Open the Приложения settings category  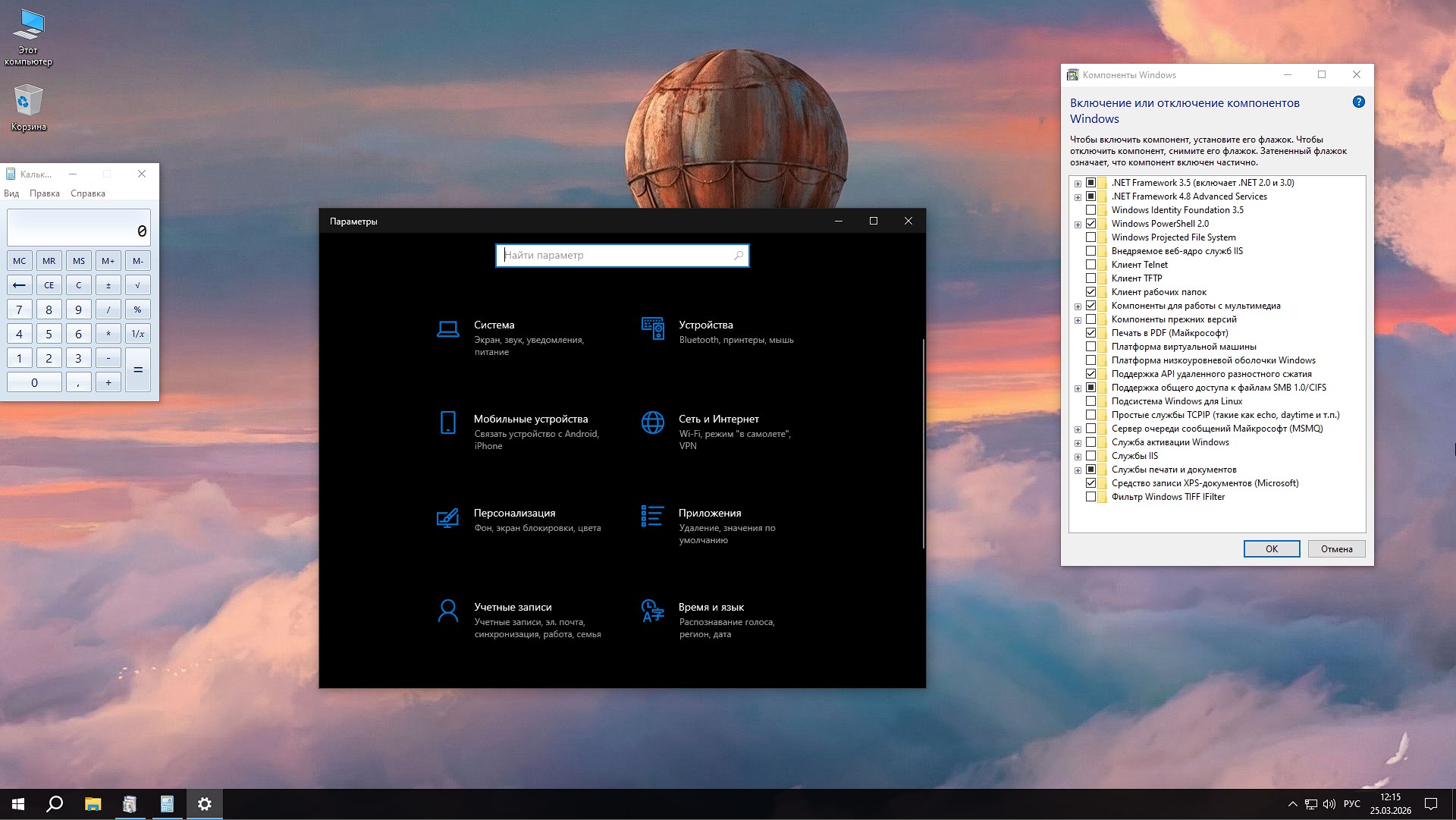(710, 512)
